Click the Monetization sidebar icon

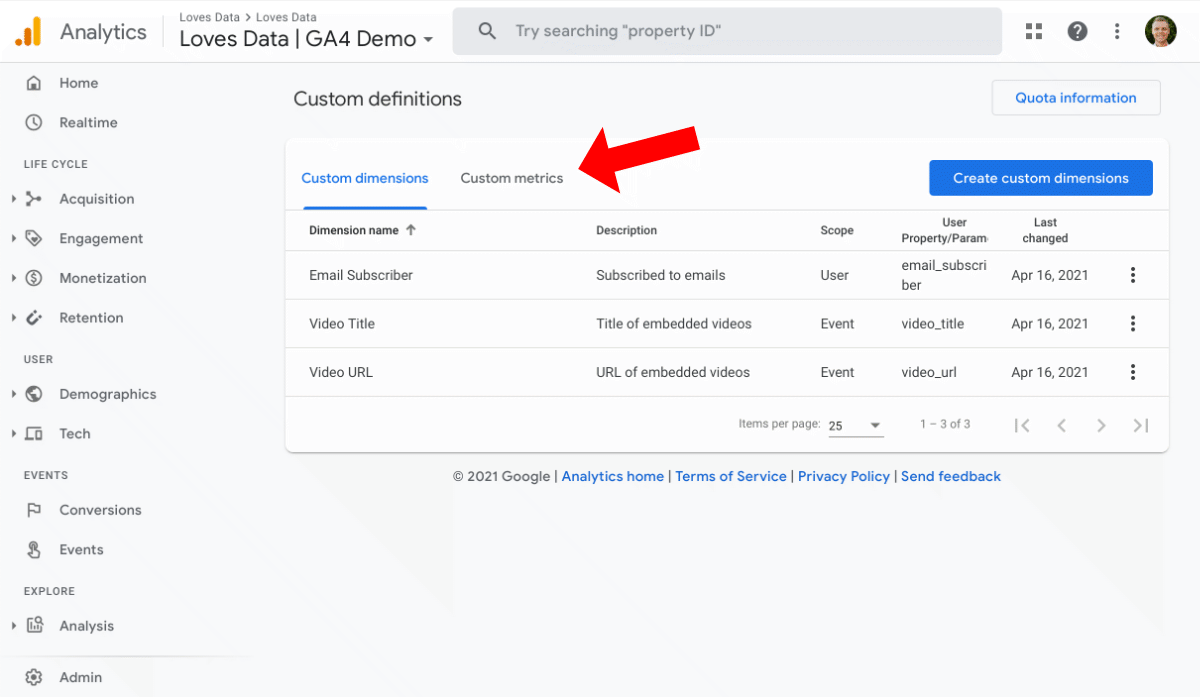(x=33, y=278)
